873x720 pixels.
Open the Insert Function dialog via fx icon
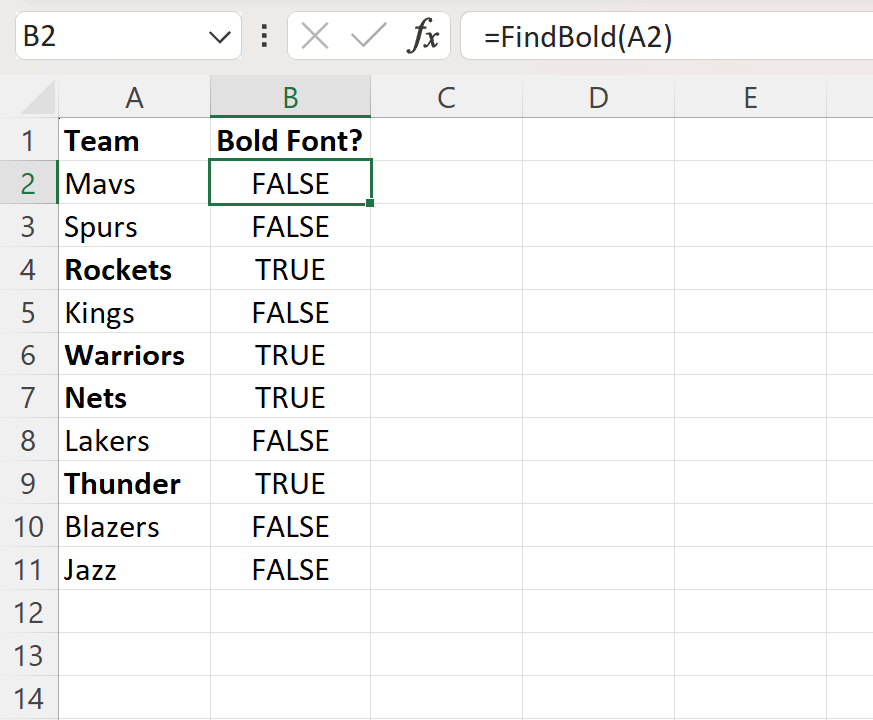click(424, 37)
